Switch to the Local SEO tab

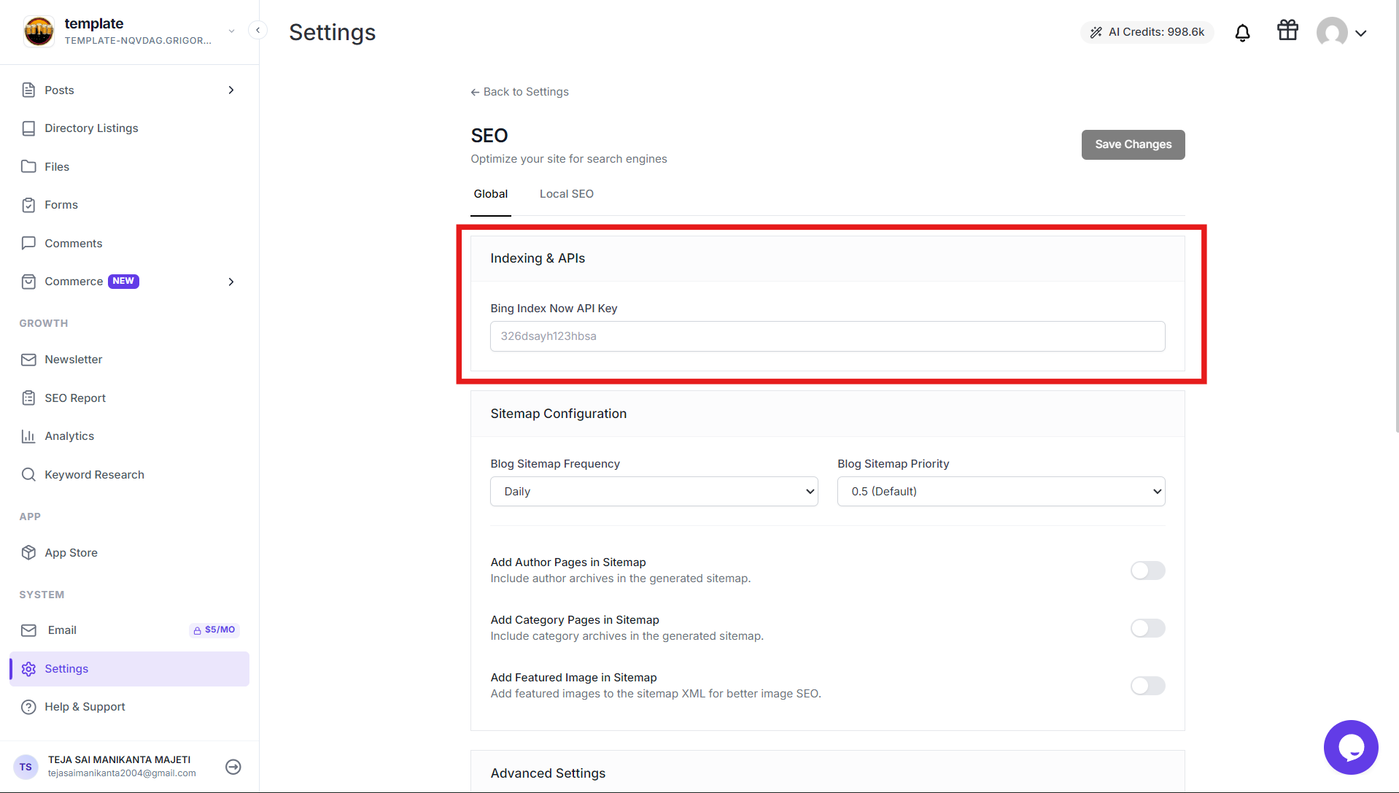tap(566, 194)
